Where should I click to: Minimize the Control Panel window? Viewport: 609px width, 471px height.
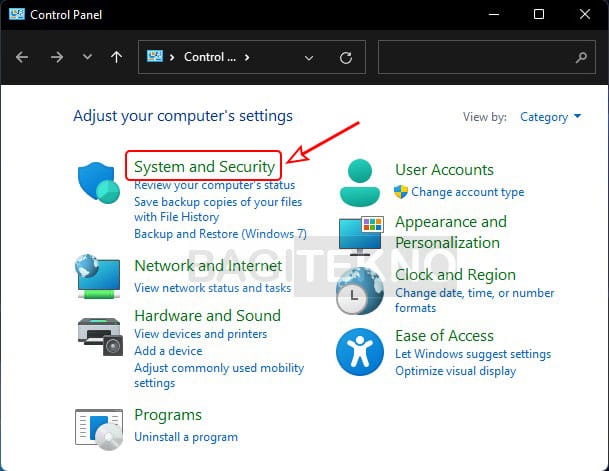point(494,14)
